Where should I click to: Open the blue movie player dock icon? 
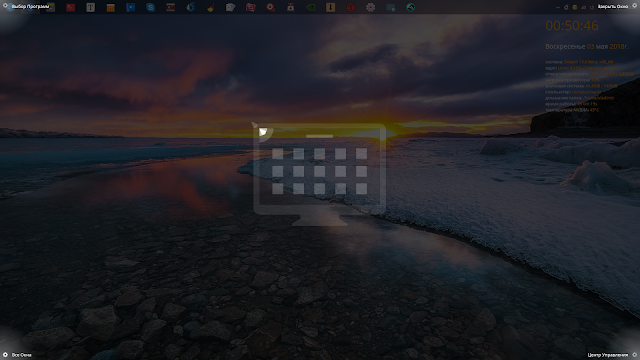[131, 7]
